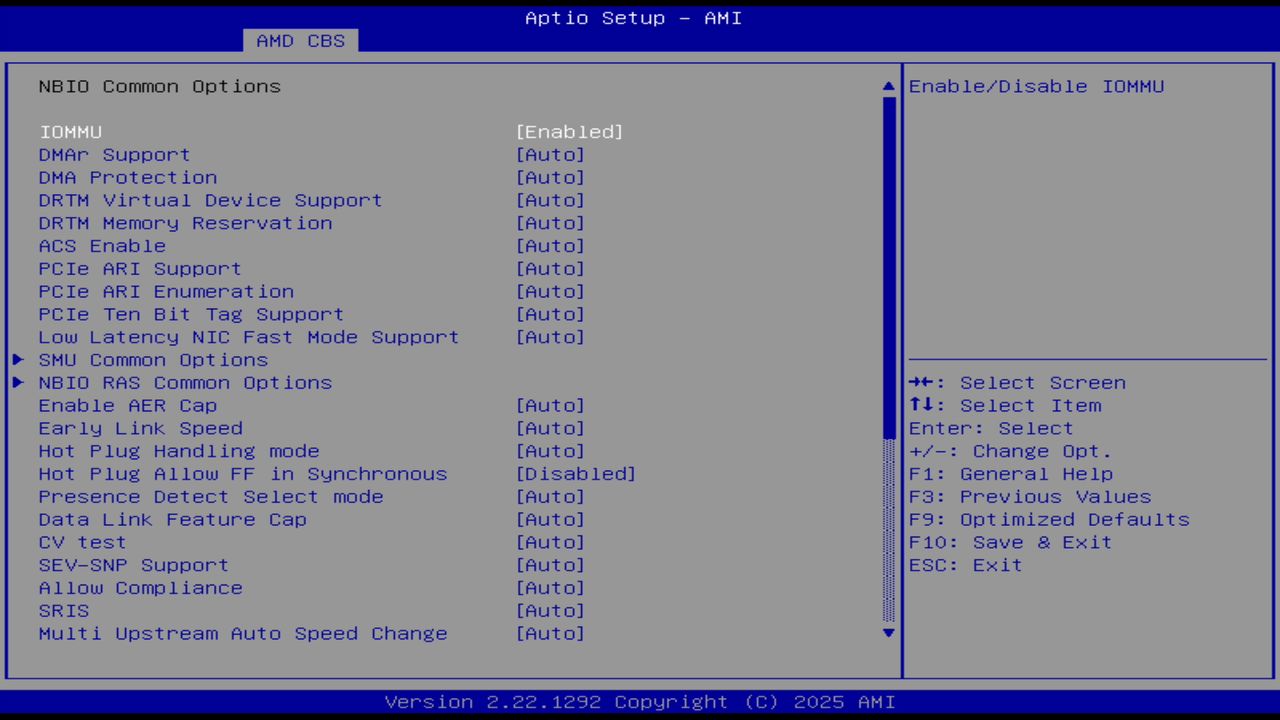Click the lower dotted scrollbar track

click(888, 530)
